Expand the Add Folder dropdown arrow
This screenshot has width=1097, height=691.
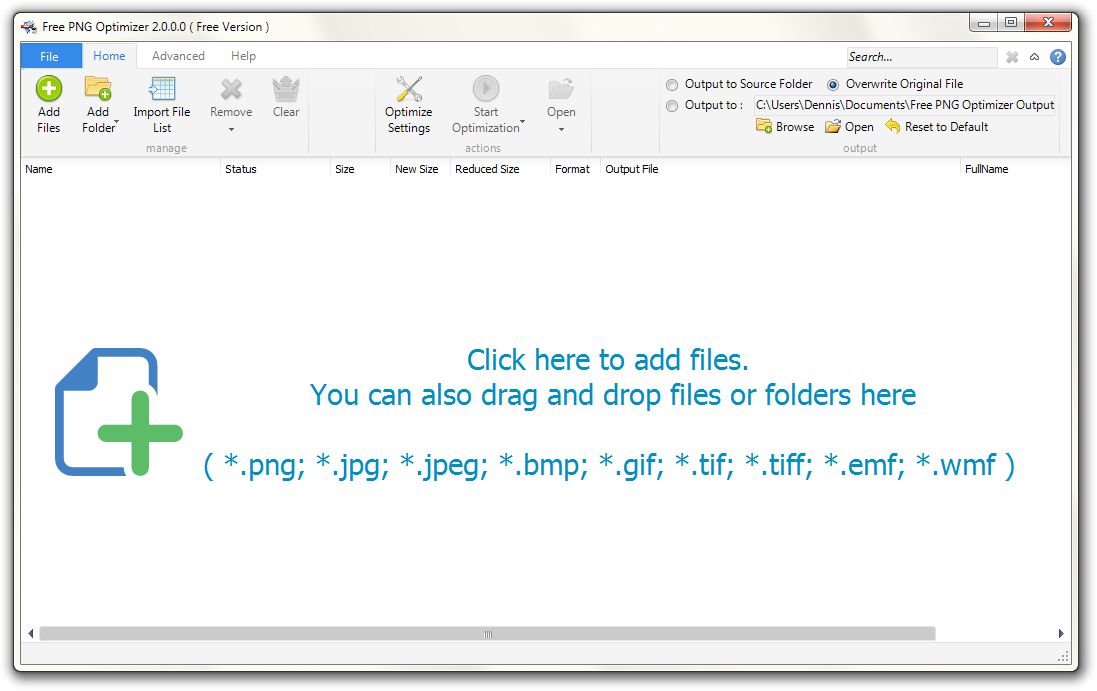(116, 122)
